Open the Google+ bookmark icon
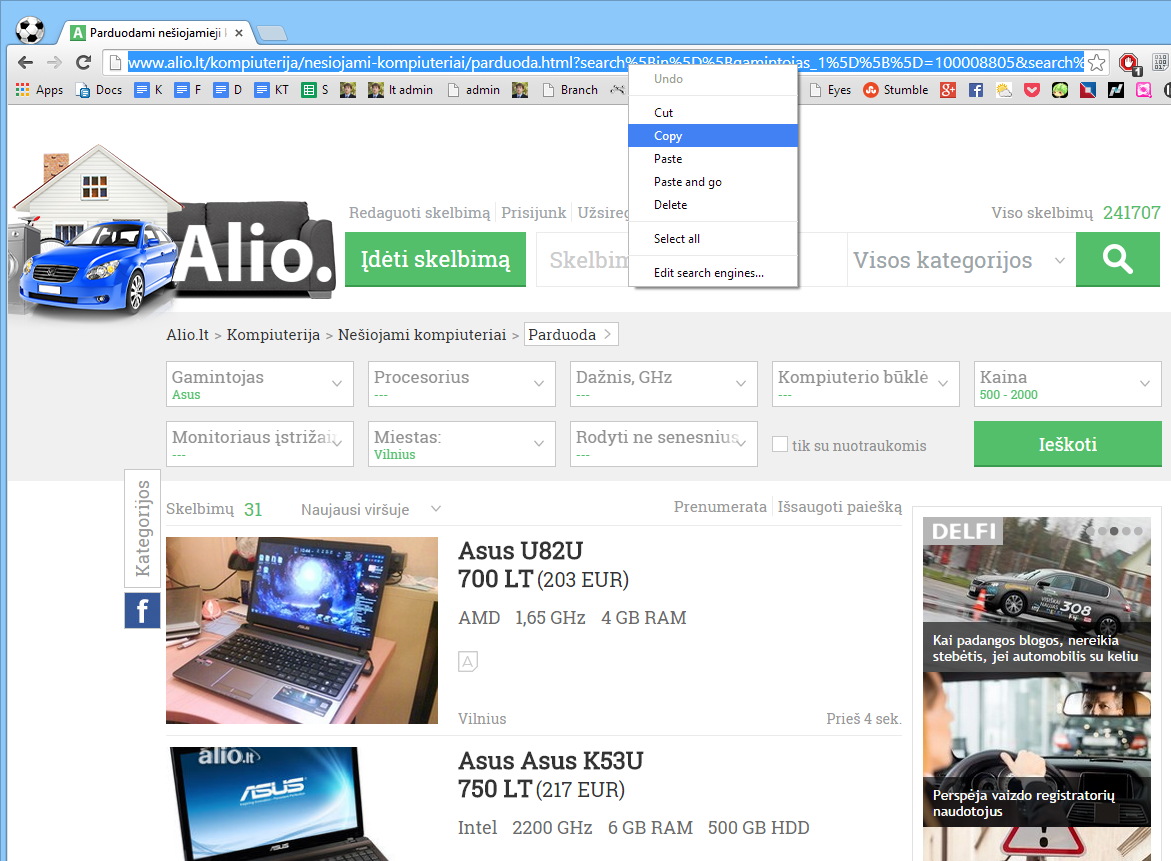This screenshot has height=861, width=1171. click(948, 90)
